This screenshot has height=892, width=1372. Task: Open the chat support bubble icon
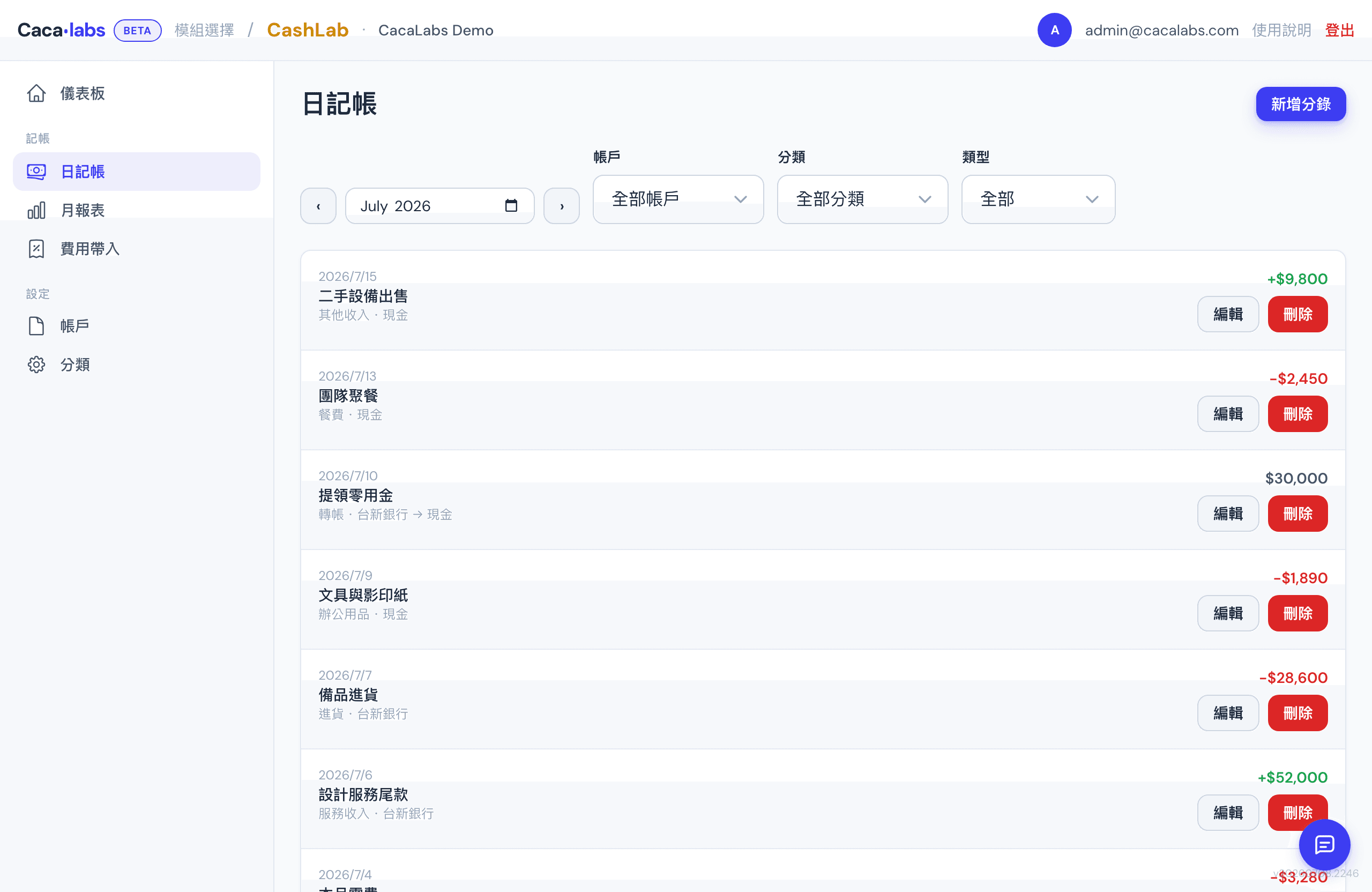pyautogui.click(x=1324, y=845)
